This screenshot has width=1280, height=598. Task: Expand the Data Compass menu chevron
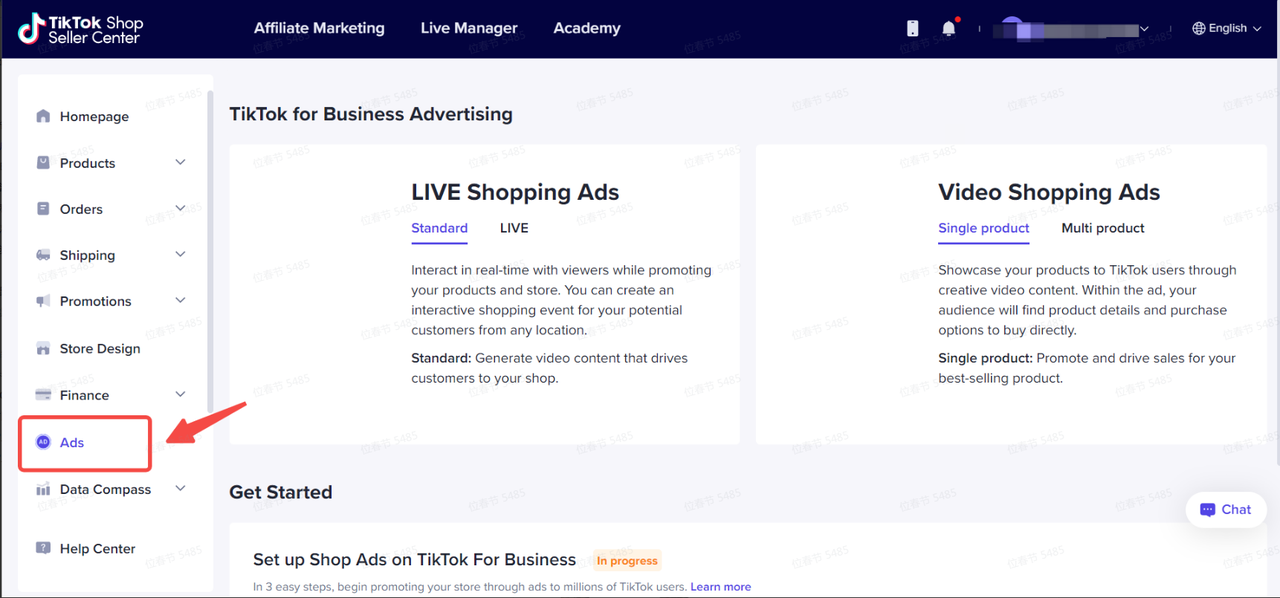tap(180, 488)
